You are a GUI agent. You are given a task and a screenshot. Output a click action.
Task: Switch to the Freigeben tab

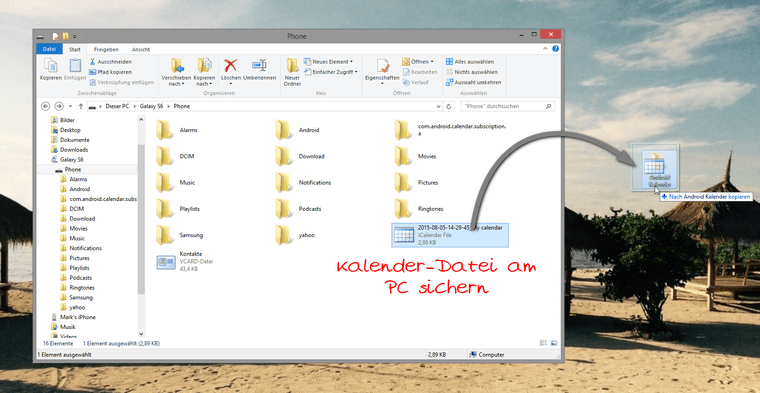tap(106, 49)
